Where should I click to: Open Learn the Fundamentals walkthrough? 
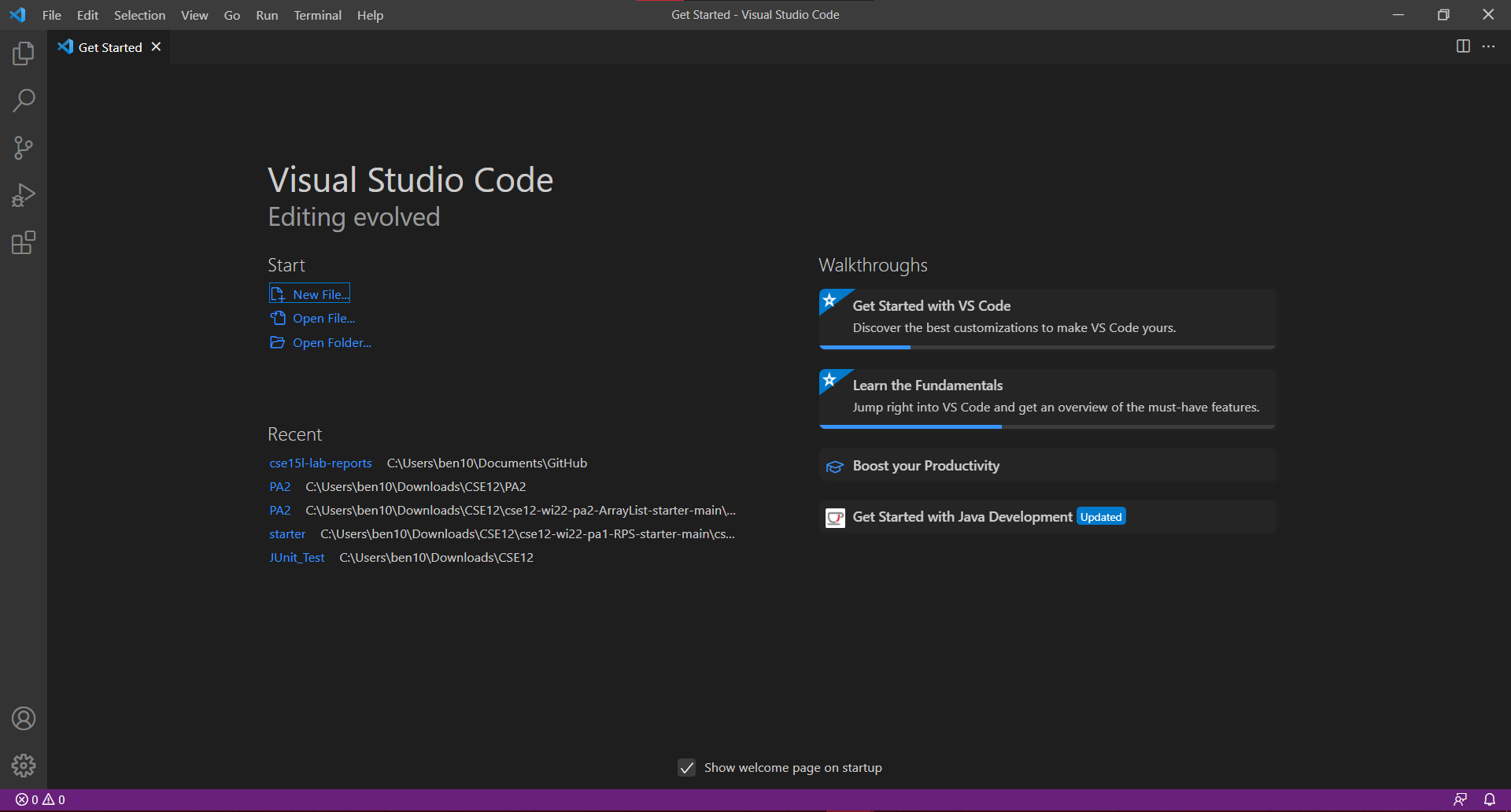[1047, 398]
